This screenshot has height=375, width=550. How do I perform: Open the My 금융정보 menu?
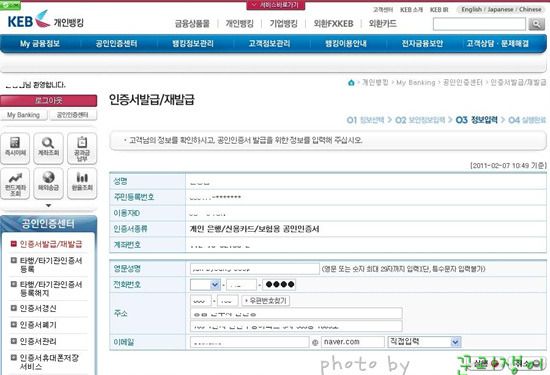40,43
